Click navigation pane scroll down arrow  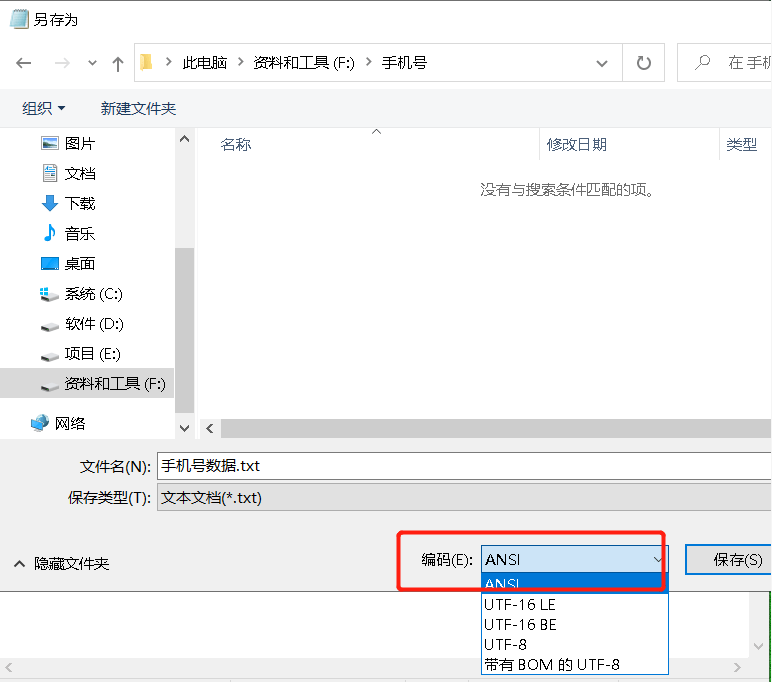point(185,428)
